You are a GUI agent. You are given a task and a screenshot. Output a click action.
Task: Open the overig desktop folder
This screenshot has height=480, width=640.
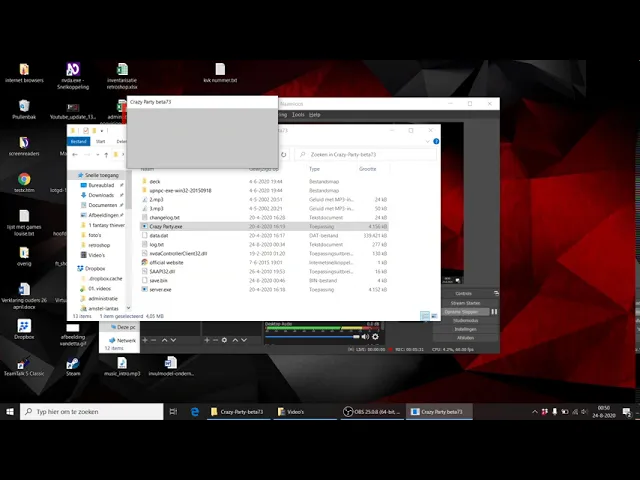(24, 256)
